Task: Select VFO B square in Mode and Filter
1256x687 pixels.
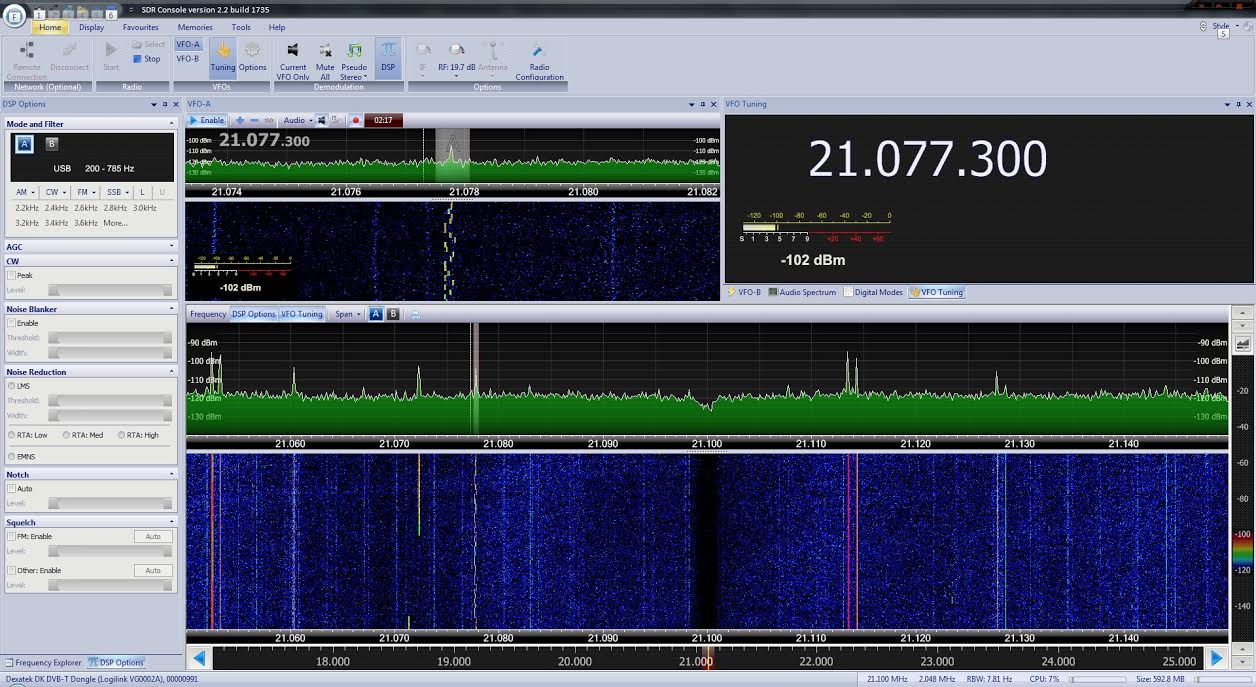Action: tap(52, 144)
